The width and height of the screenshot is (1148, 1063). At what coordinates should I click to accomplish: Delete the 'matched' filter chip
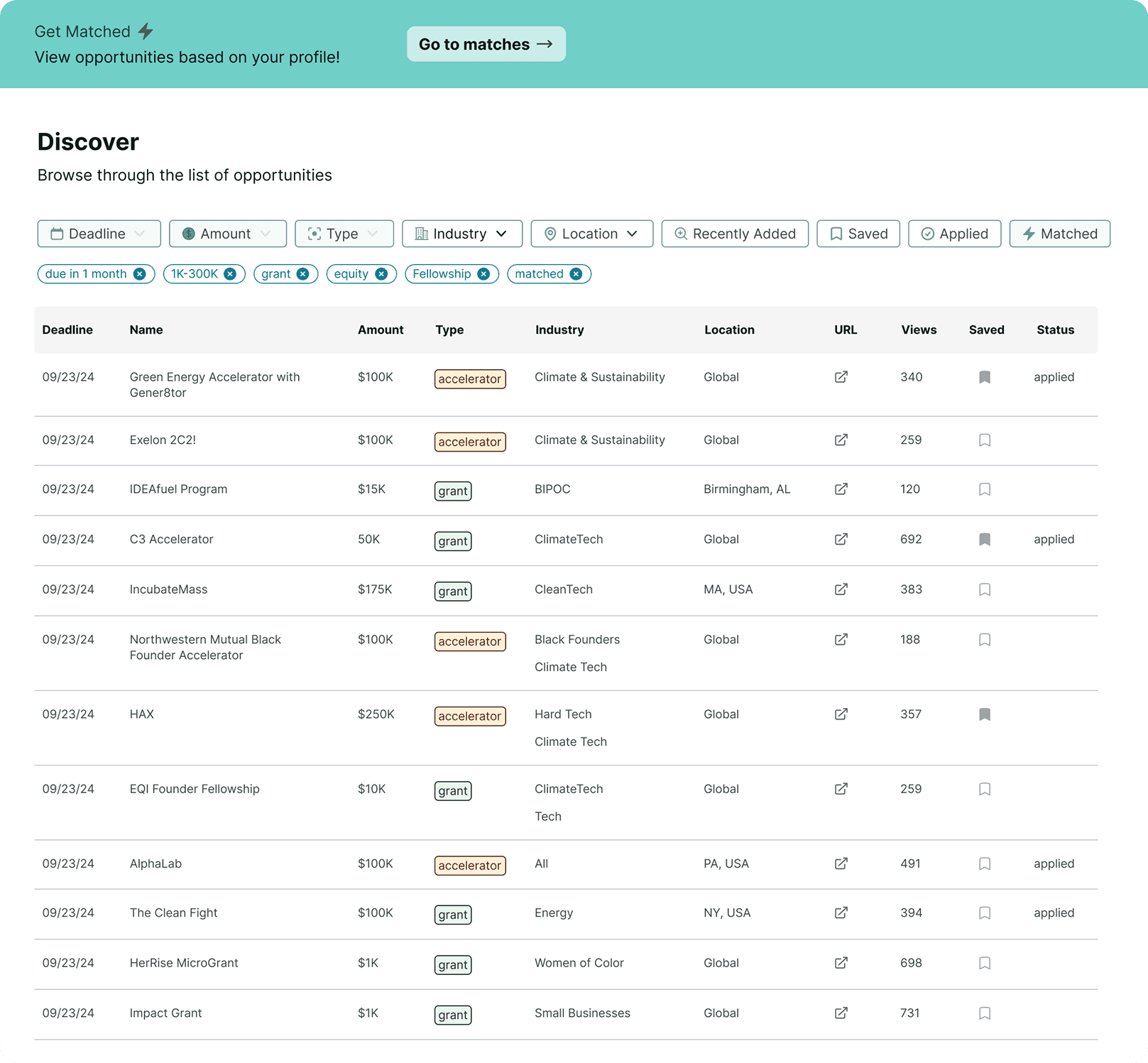pos(576,274)
